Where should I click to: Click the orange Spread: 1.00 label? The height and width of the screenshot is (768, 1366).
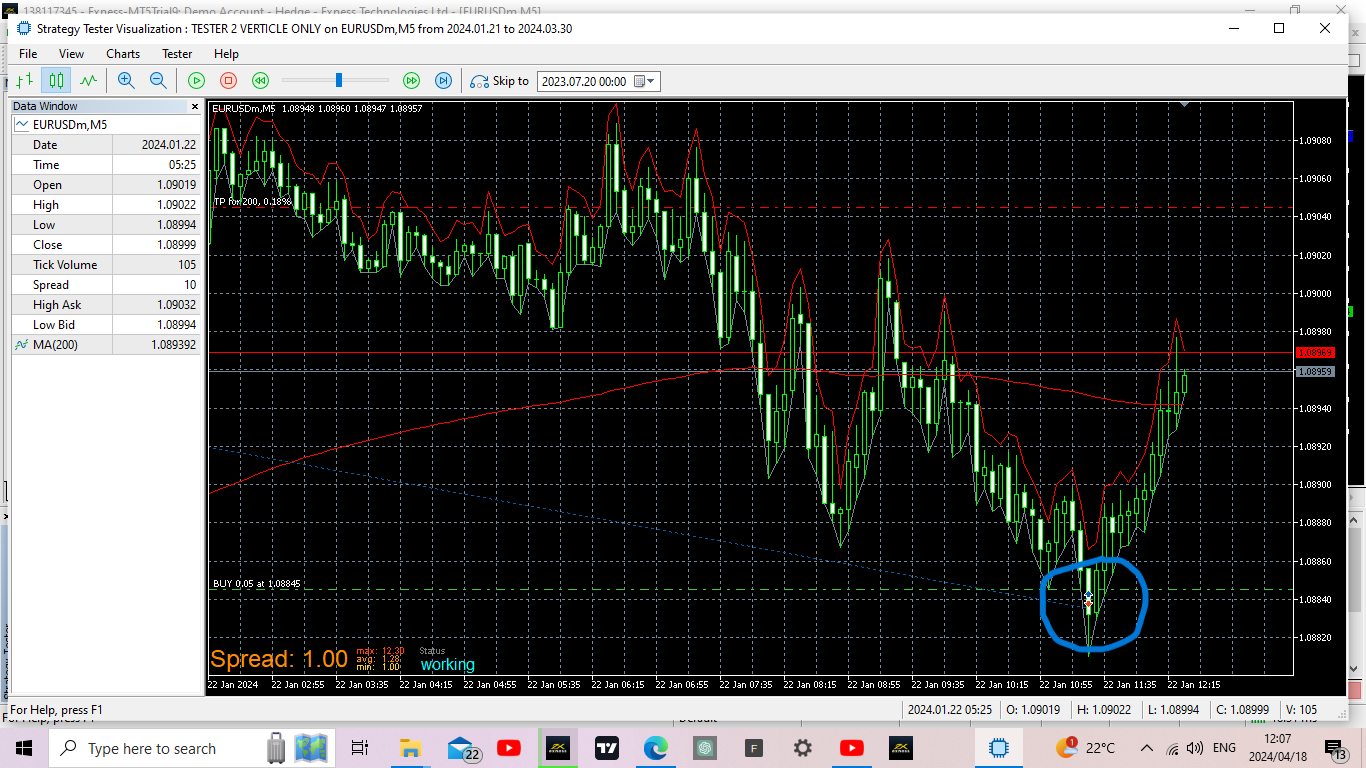[x=279, y=659]
